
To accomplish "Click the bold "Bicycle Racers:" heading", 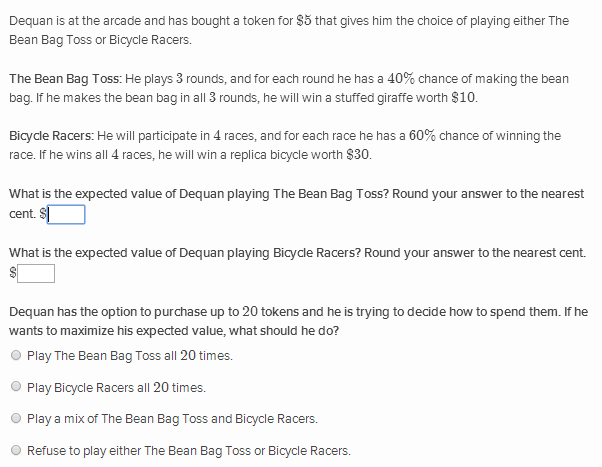I will [x=51, y=136].
